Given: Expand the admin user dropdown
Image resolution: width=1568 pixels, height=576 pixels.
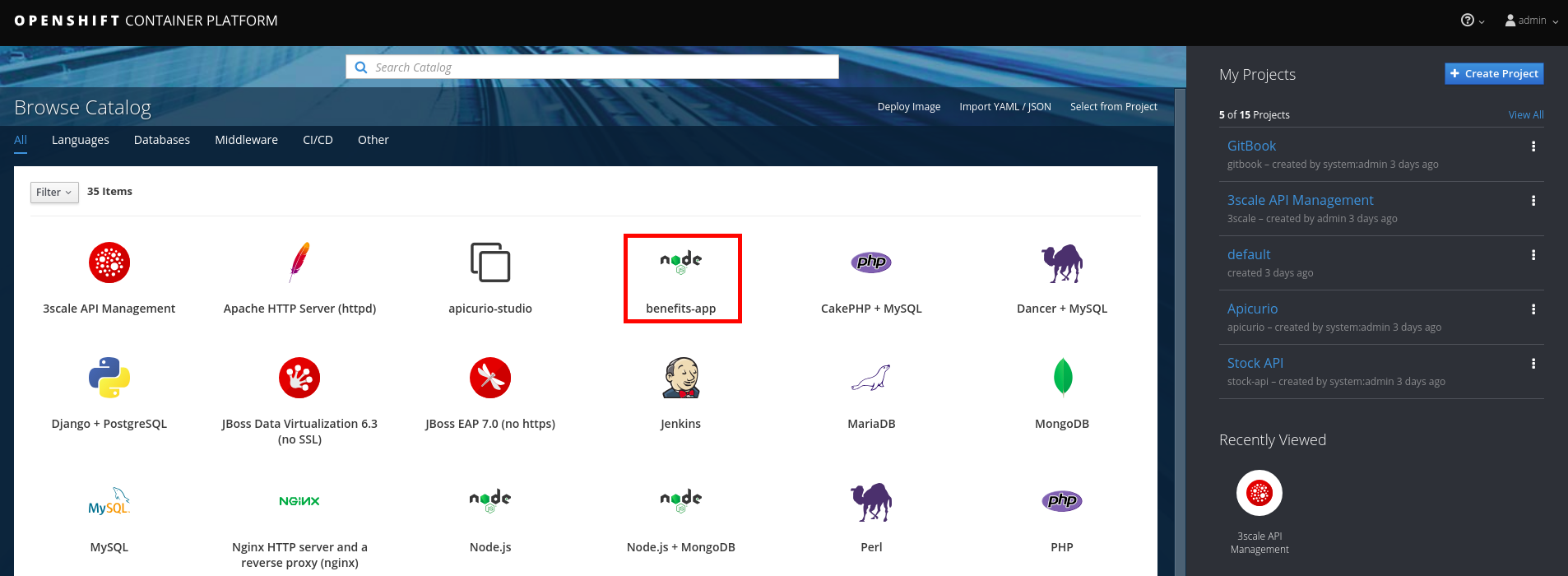Looking at the screenshot, I should (x=1531, y=21).
